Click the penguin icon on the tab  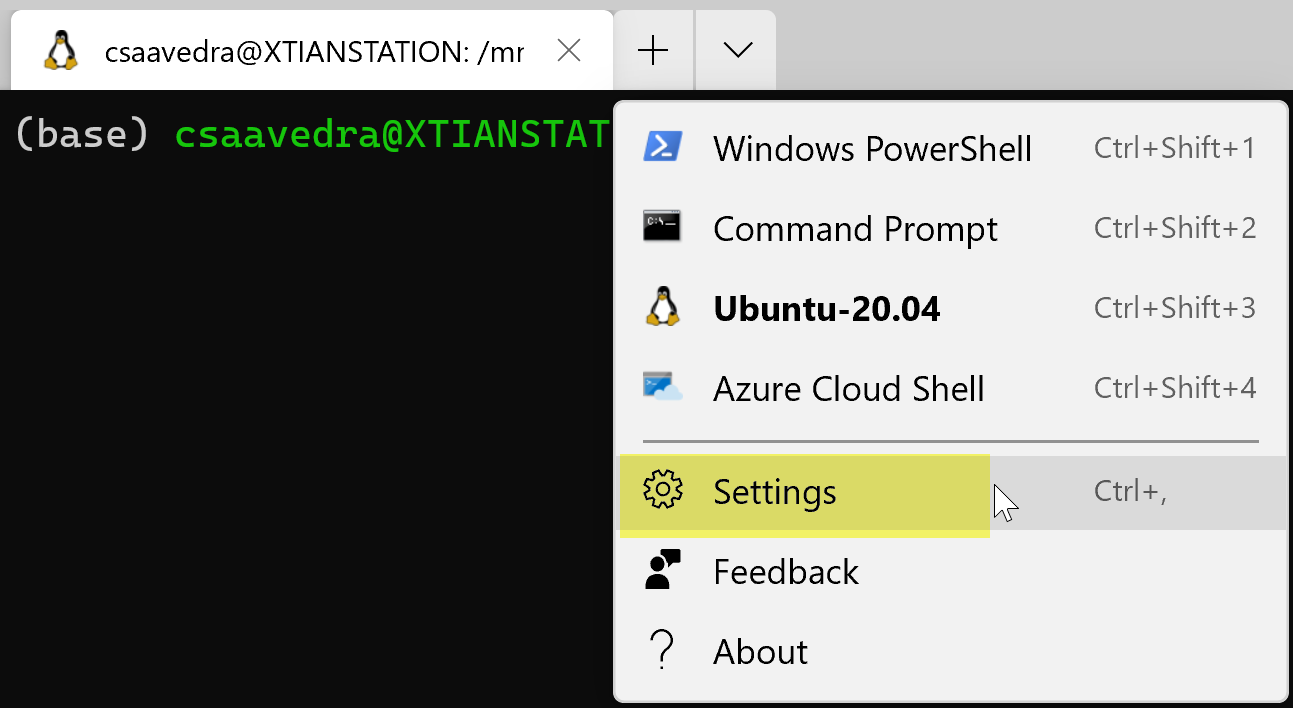(x=61, y=50)
